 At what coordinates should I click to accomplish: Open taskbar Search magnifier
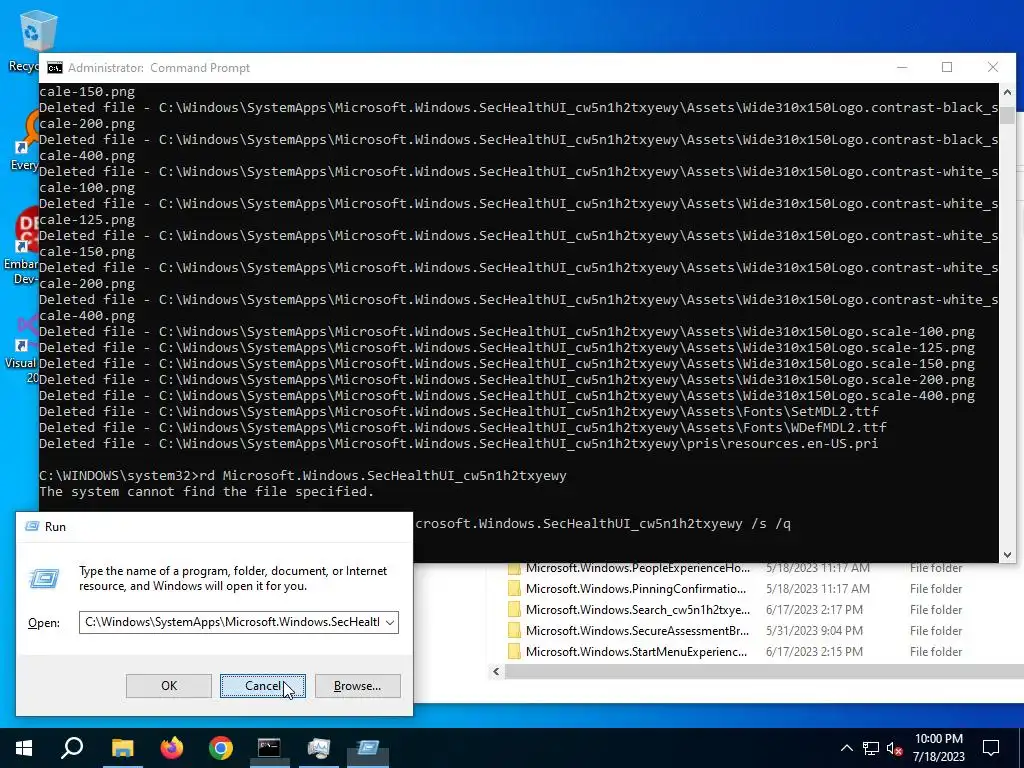tap(72, 748)
